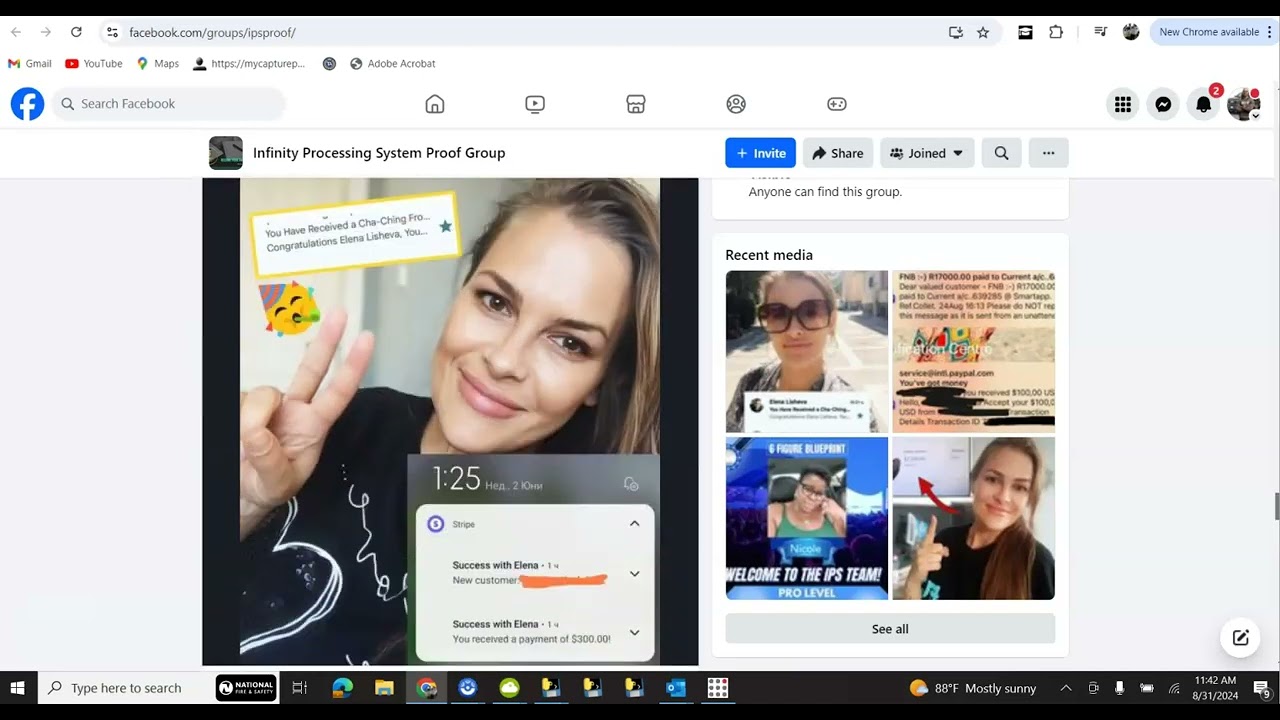Screen dimensions: 1280x720
Task: Open the thumbs-up woman media thumbnail
Action: [973, 518]
